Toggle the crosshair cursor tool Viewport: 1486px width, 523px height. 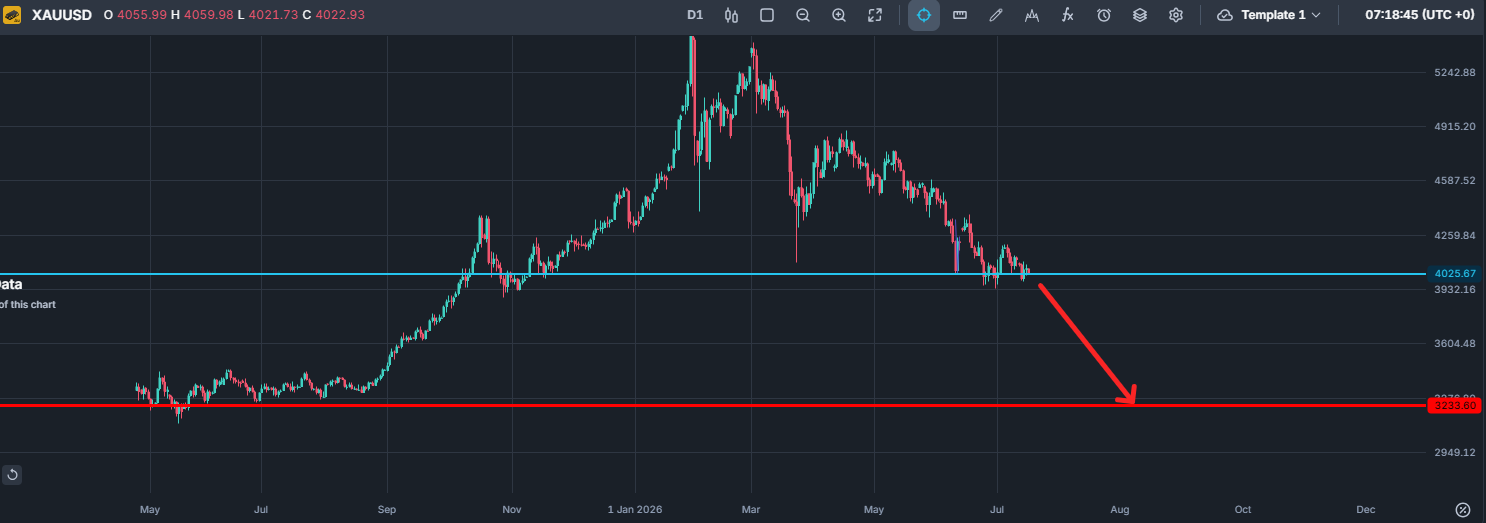tap(924, 15)
